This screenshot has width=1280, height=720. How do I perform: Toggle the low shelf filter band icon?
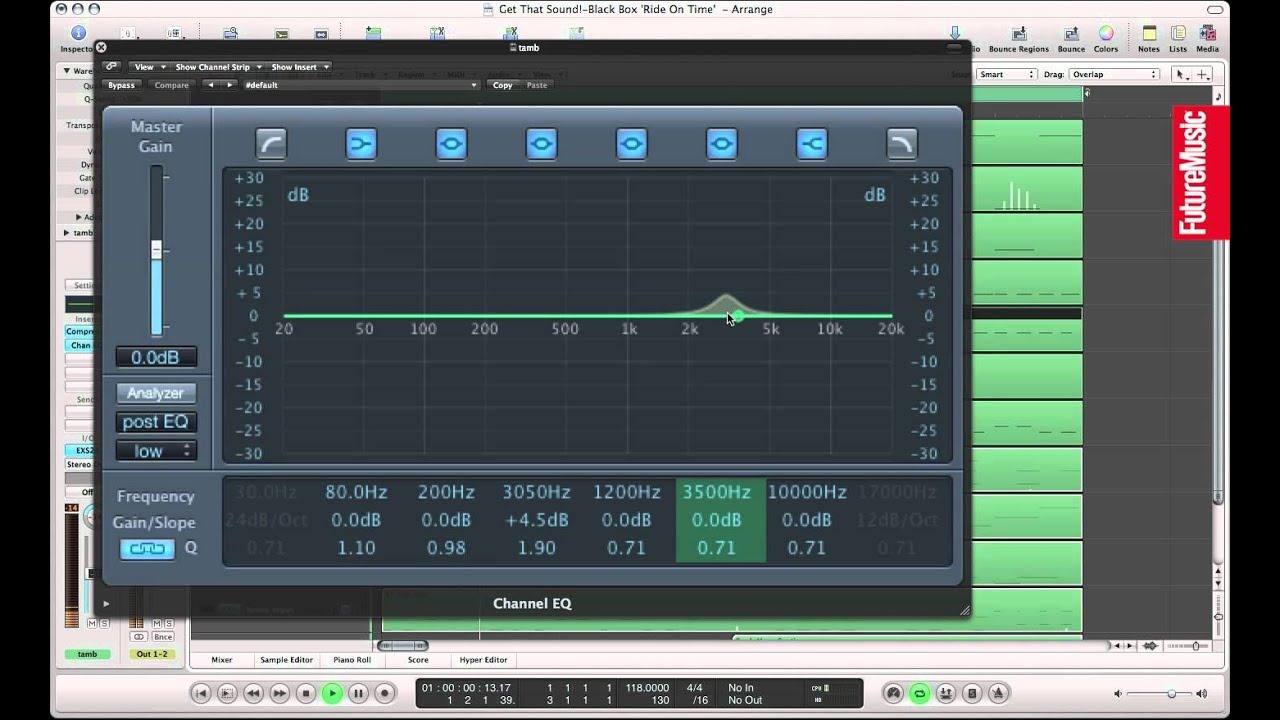click(361, 144)
